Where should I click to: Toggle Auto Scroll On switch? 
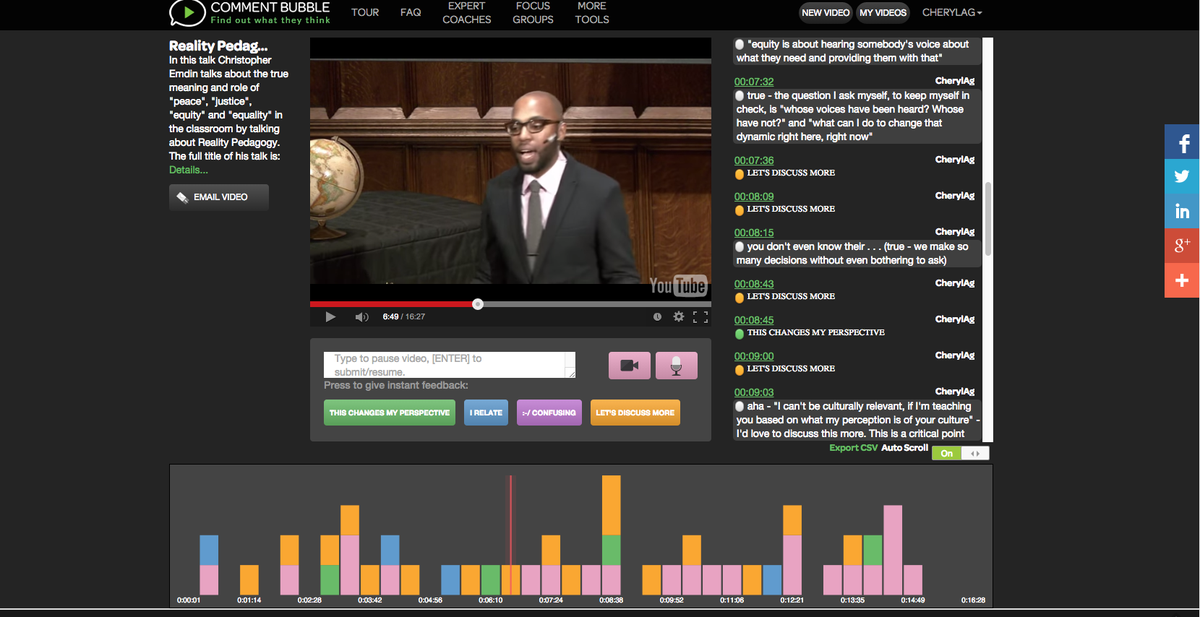(x=960, y=453)
